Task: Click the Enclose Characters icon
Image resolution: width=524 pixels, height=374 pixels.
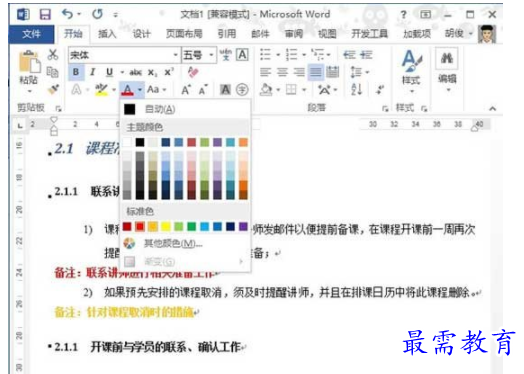Action: point(242,89)
